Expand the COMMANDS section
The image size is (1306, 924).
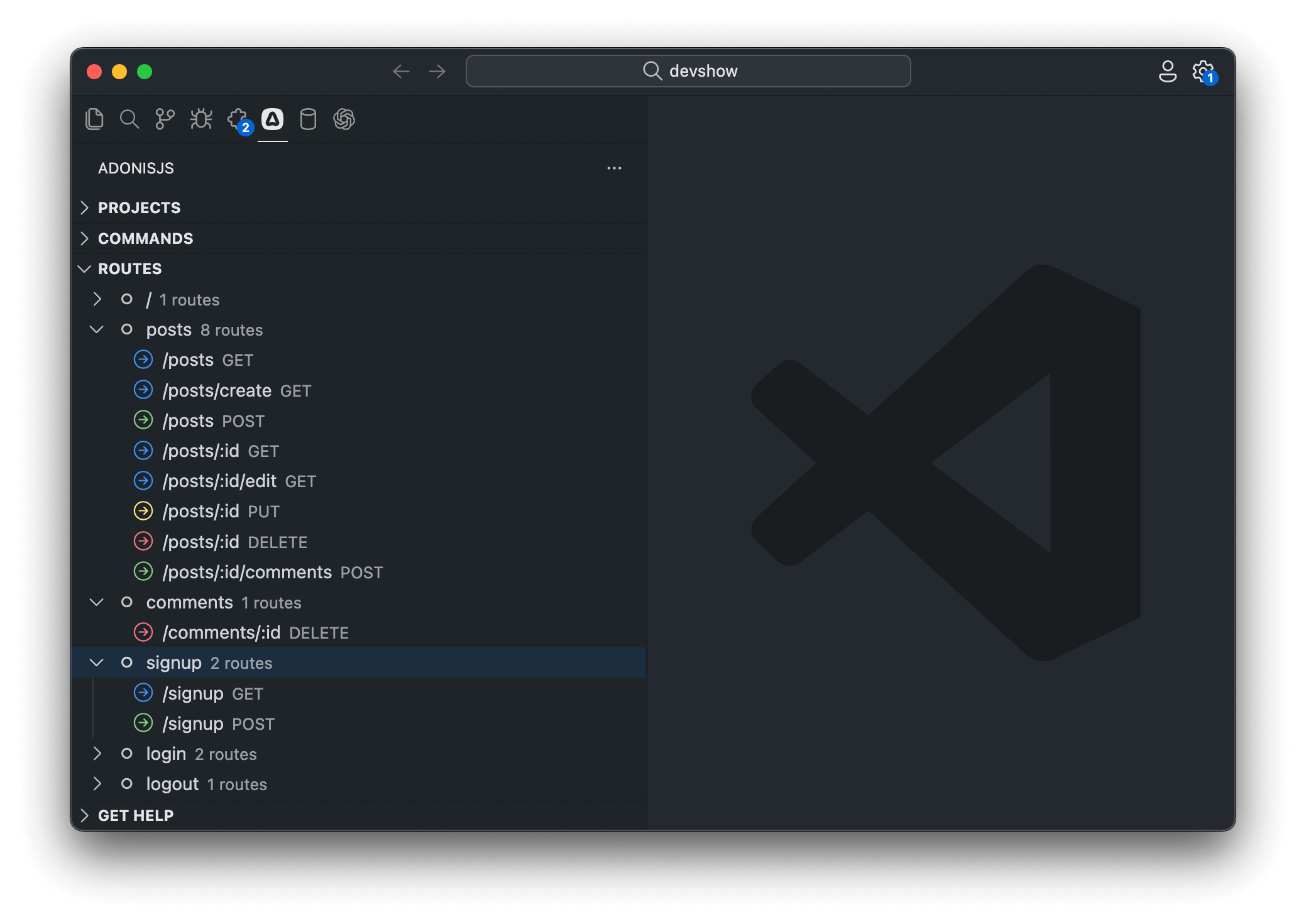click(145, 238)
